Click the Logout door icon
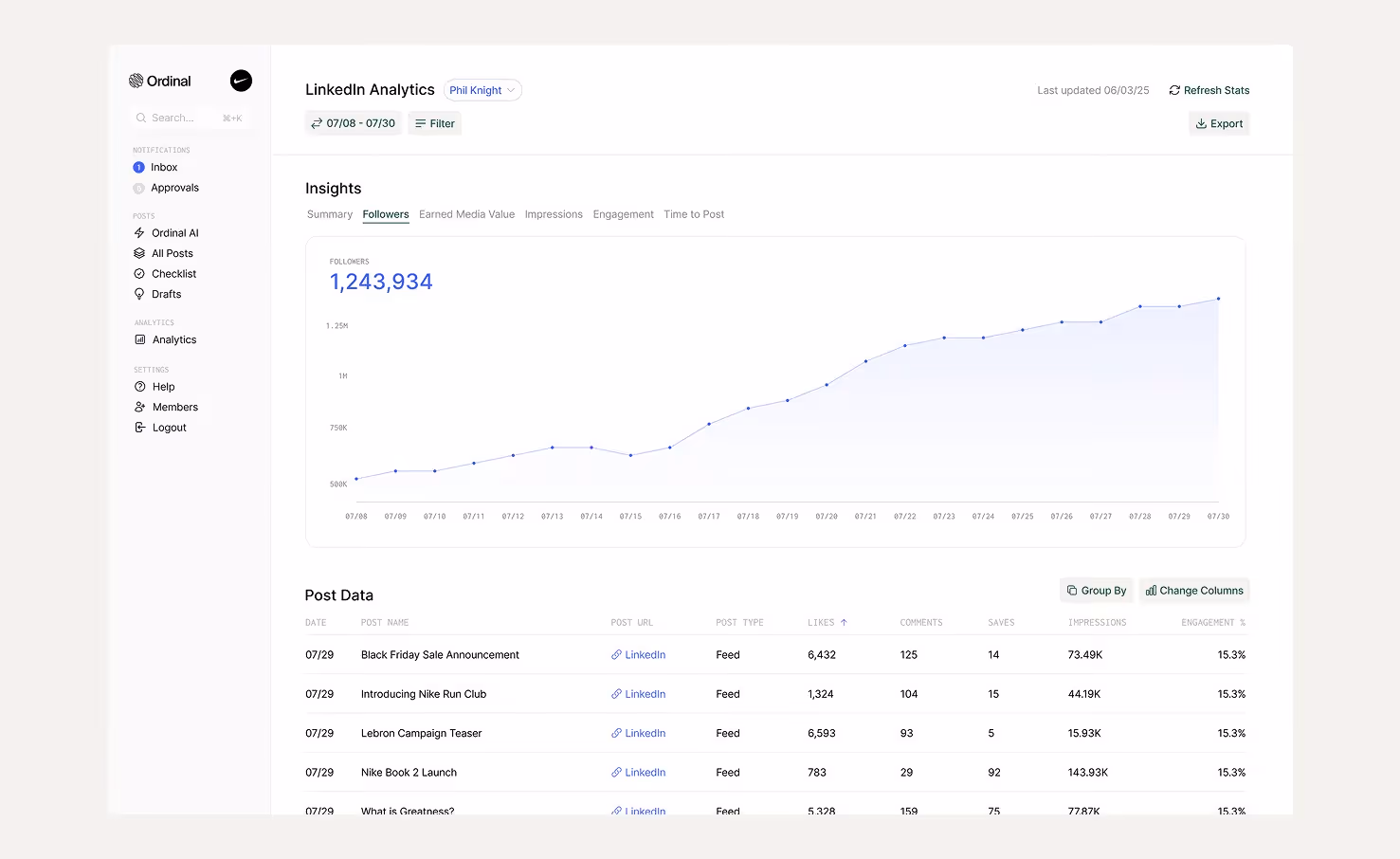Screen dimensions: 1400x859 [140, 428]
